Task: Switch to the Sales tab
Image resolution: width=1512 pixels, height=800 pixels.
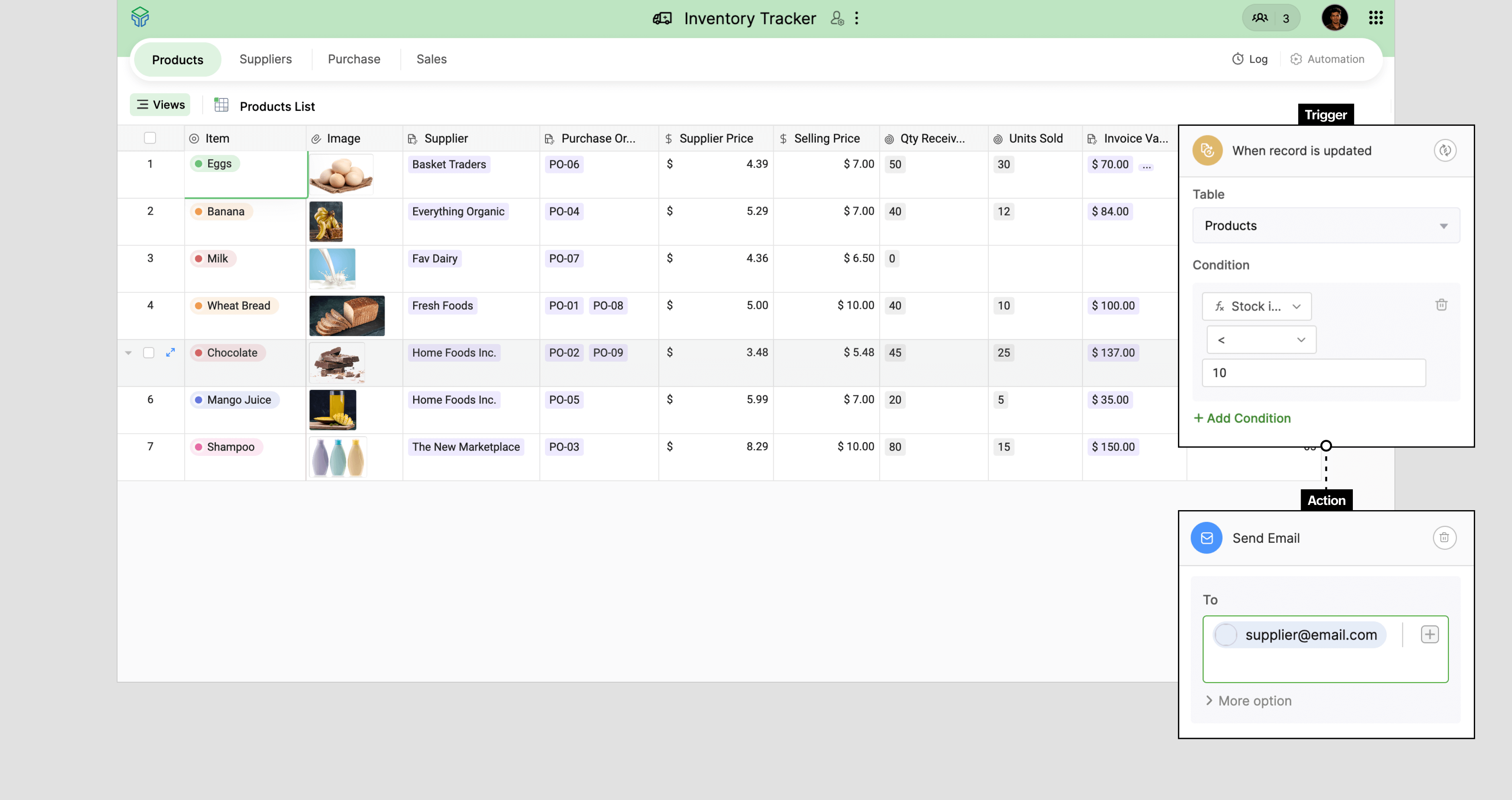Action: coord(431,59)
